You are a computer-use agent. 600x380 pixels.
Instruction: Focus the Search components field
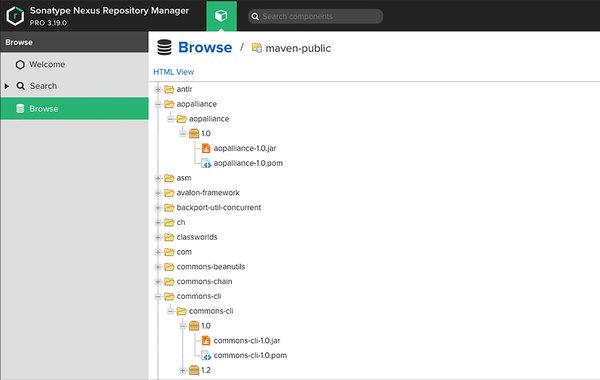click(x=316, y=16)
